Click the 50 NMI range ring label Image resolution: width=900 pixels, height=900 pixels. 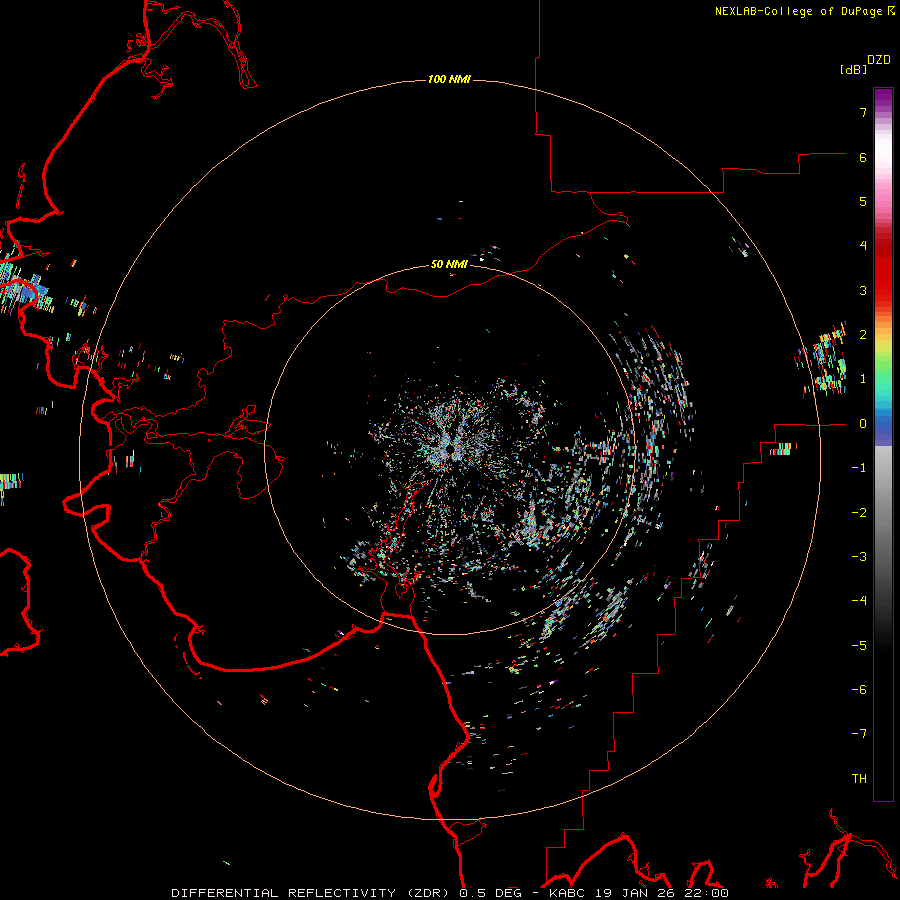pyautogui.click(x=449, y=264)
